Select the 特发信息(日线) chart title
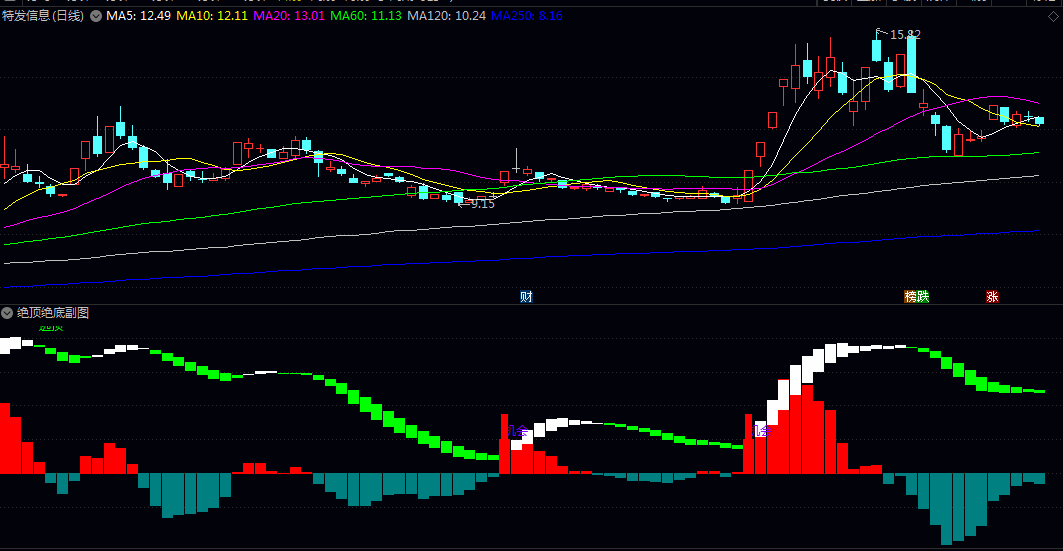1063x551 pixels. (x=43, y=16)
